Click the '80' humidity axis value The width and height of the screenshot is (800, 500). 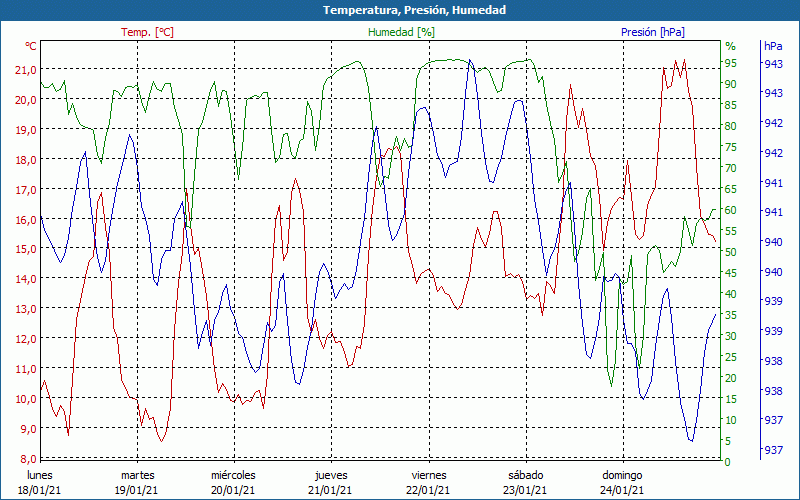pos(731,126)
